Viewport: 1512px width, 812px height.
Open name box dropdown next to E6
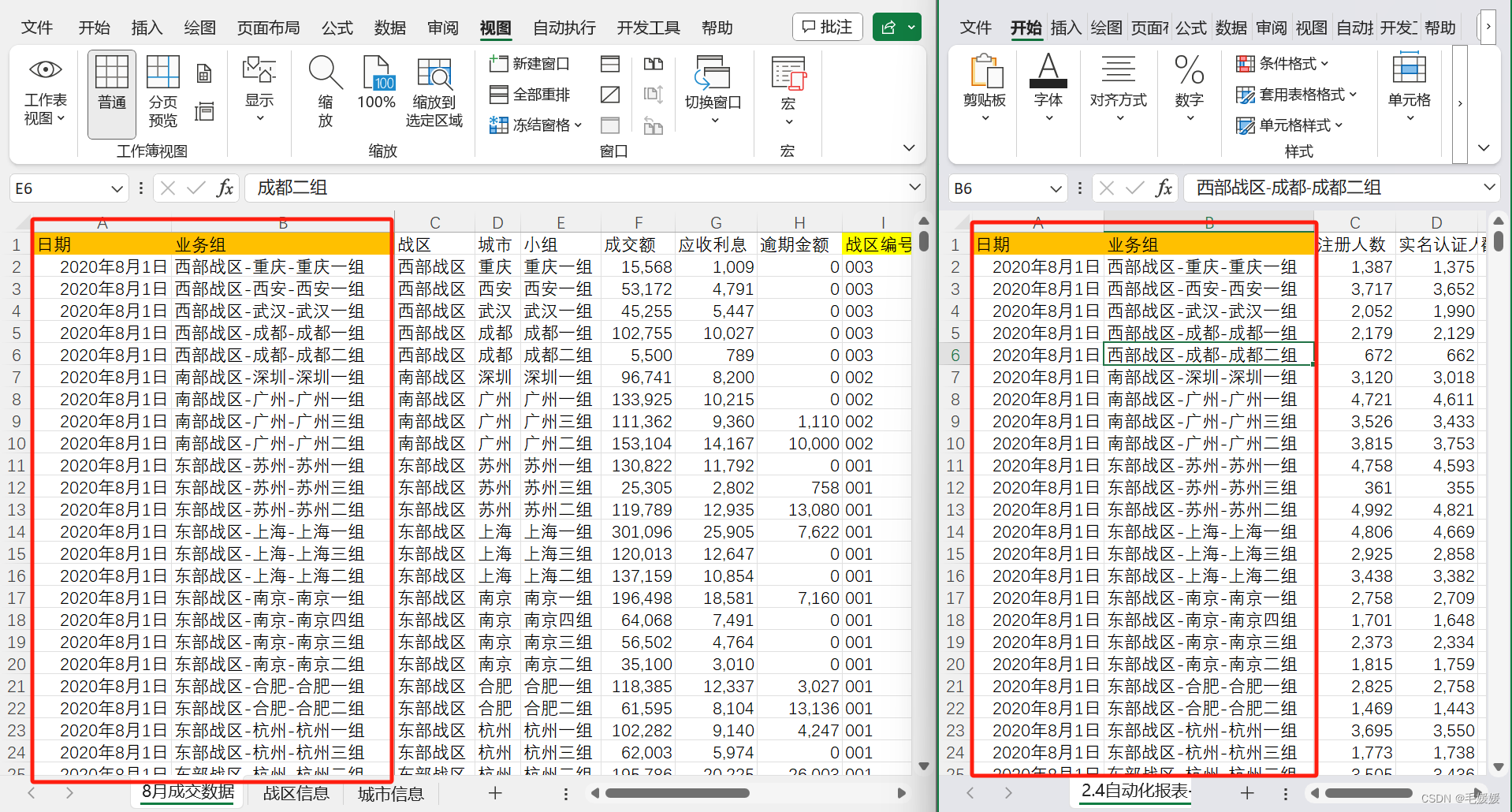[x=117, y=188]
